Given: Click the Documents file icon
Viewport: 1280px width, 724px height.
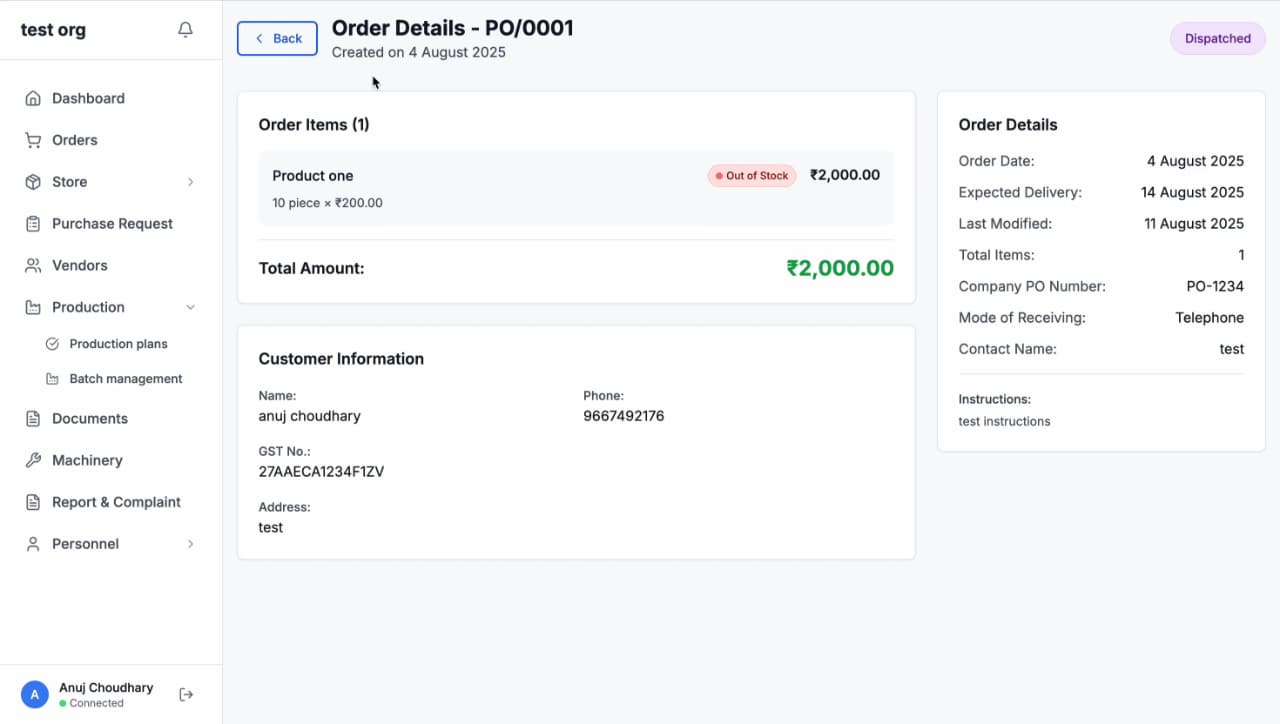Looking at the screenshot, I should pyautogui.click(x=33, y=419).
